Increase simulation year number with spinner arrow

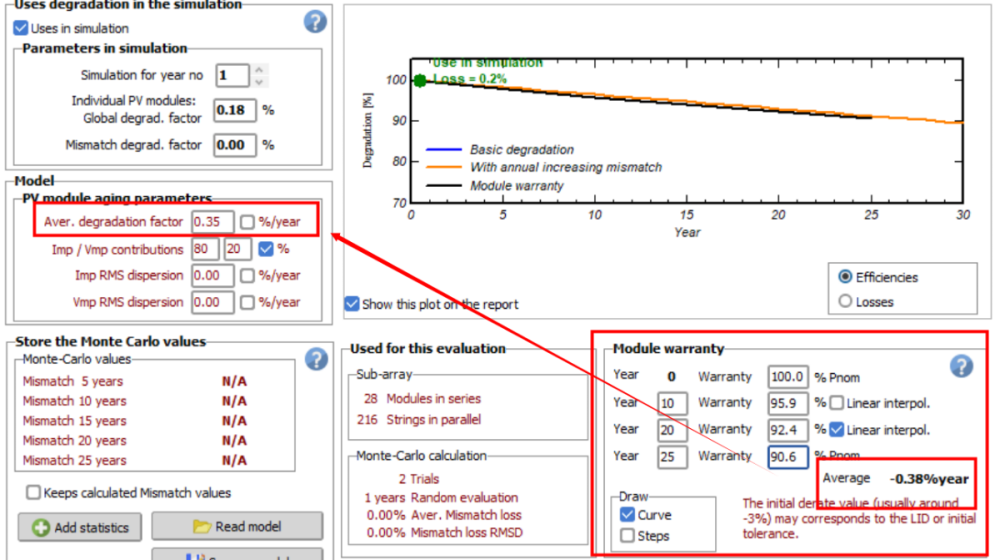click(x=259, y=70)
